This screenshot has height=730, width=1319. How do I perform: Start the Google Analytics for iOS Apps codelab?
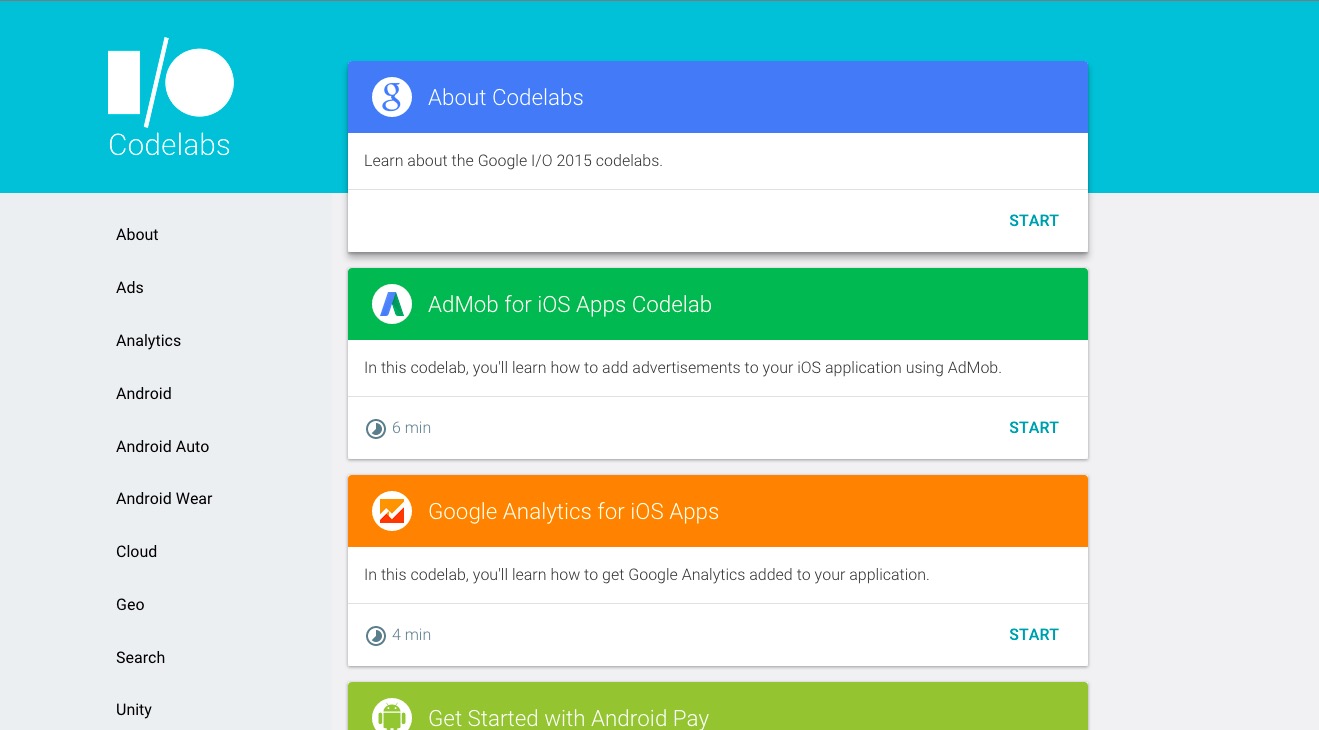1033,635
